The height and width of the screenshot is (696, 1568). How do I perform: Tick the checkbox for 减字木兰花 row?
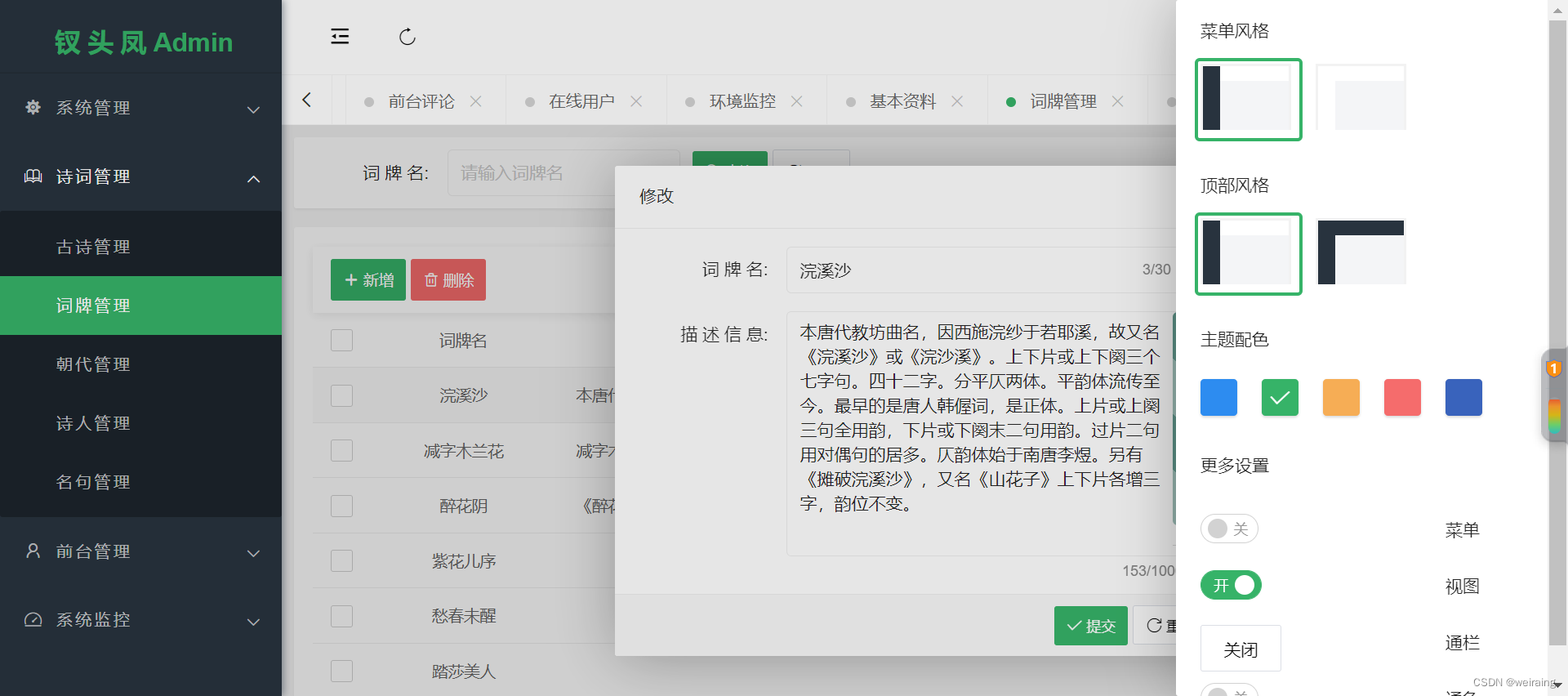(x=341, y=450)
